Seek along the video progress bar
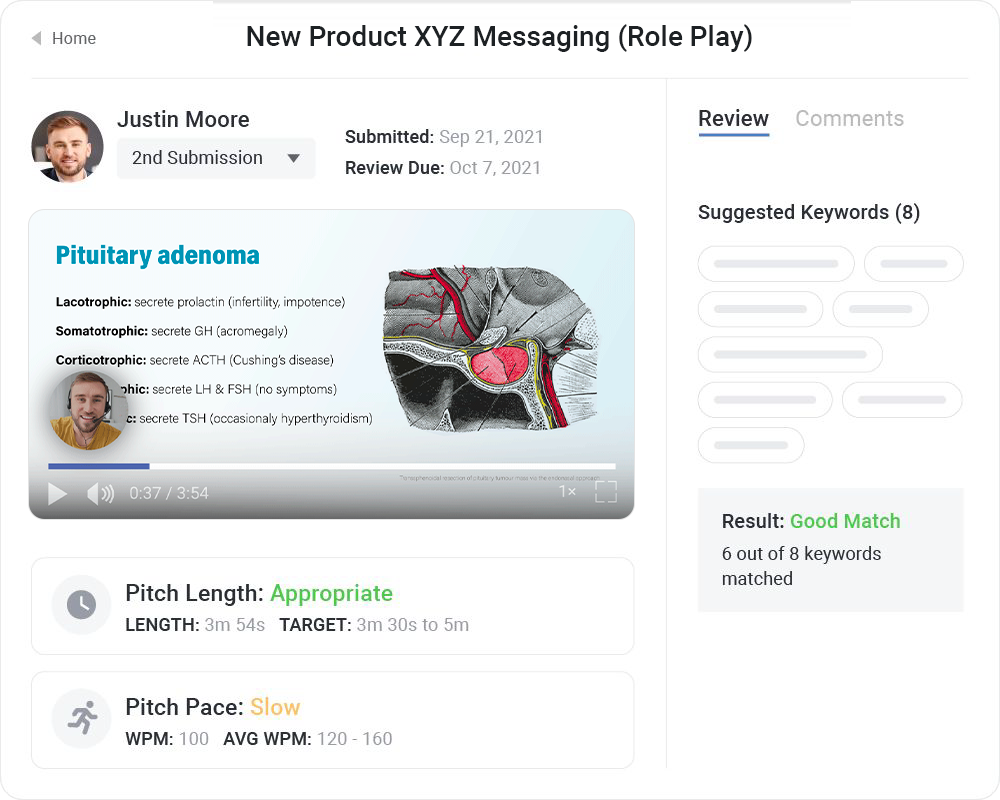 coord(332,466)
